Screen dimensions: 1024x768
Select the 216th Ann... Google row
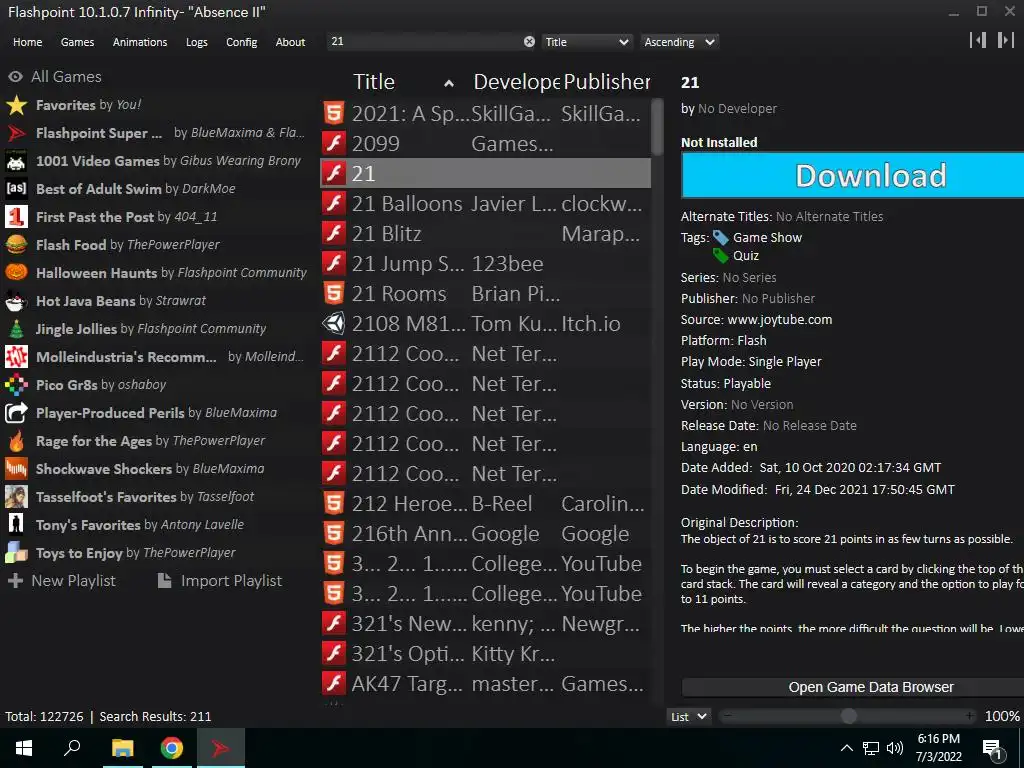[485, 534]
